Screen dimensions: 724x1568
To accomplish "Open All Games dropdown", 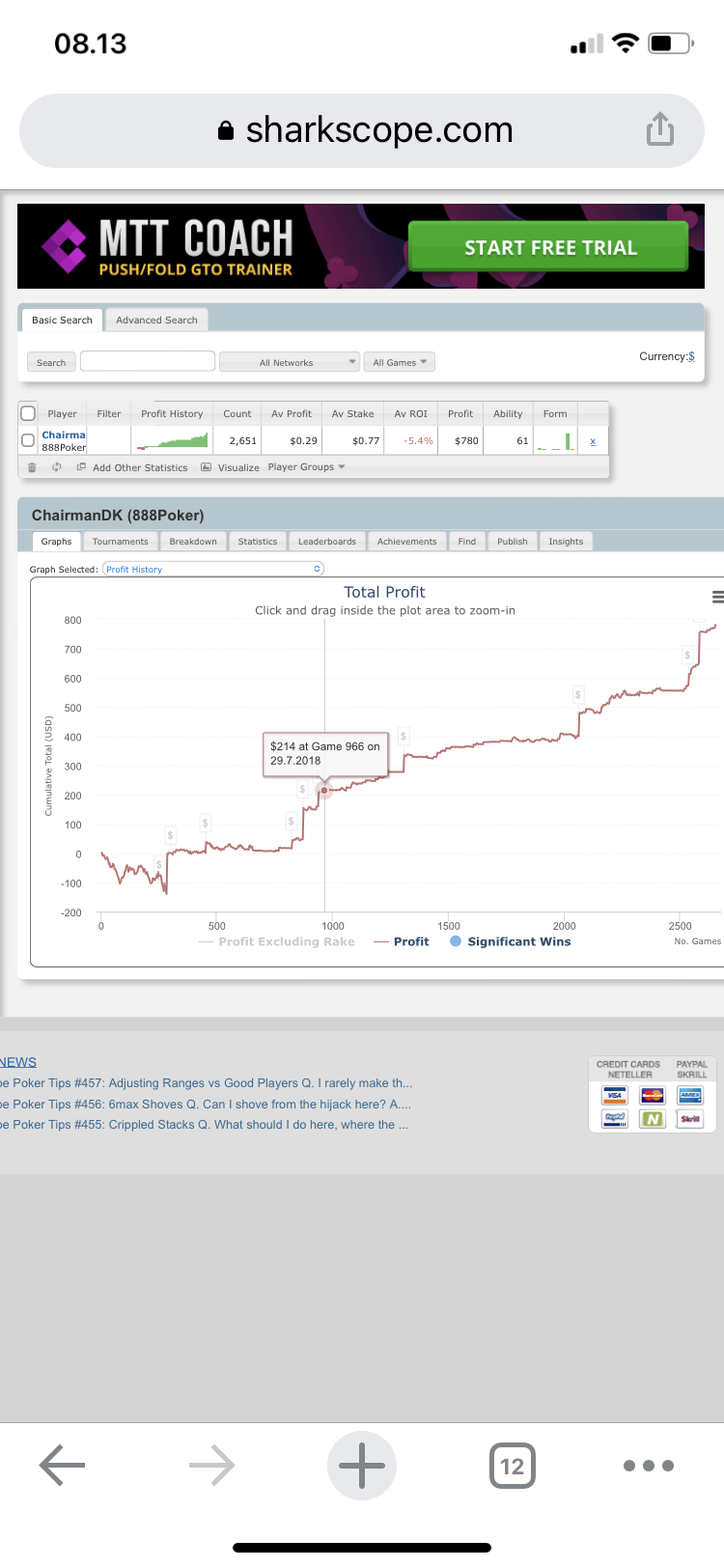I will click(401, 362).
